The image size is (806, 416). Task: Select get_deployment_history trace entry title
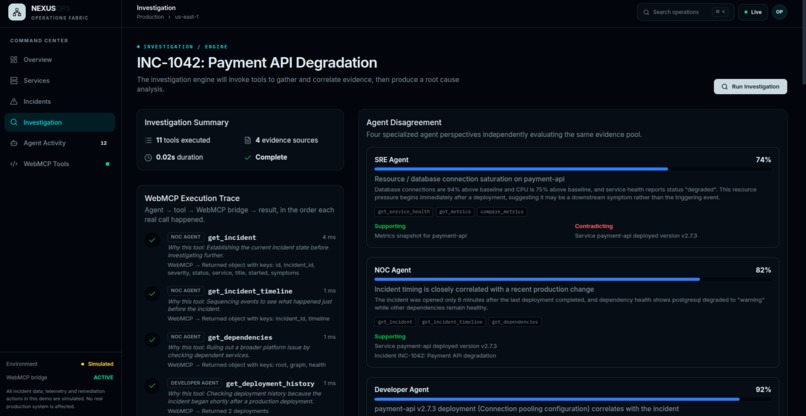click(270, 384)
